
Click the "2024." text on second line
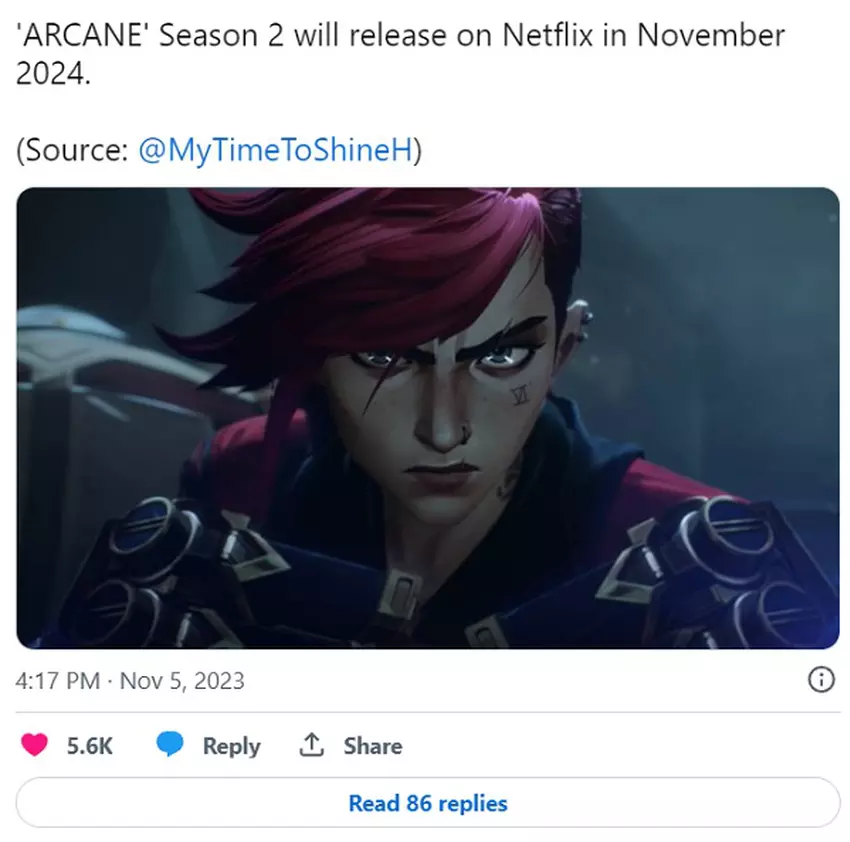point(53,73)
